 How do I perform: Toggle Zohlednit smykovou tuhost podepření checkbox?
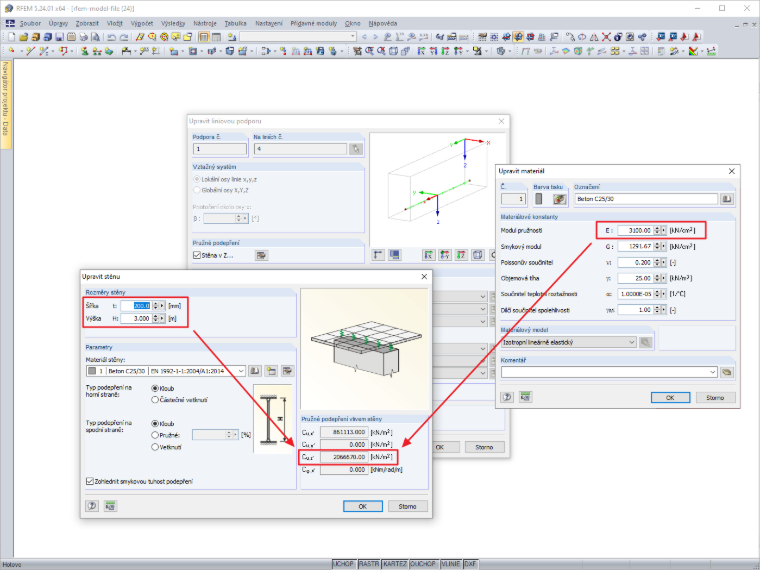(139, 481)
